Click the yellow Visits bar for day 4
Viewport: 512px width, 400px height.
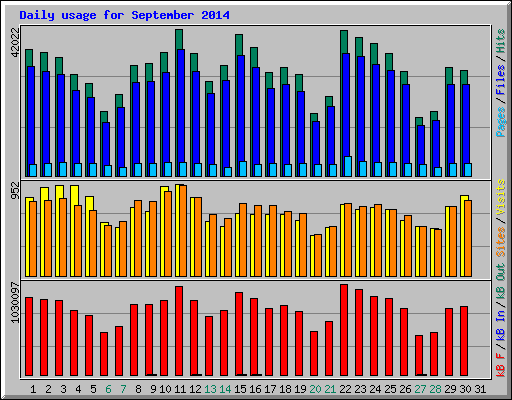[x=72, y=231]
